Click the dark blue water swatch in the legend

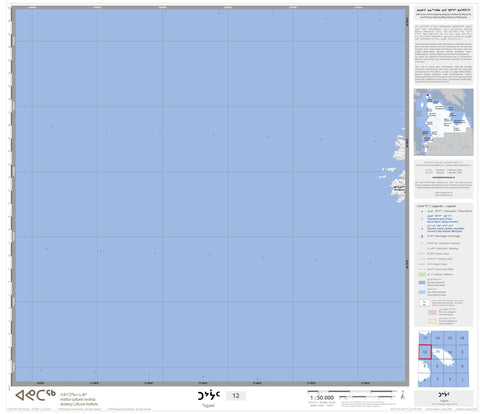coord(422,283)
